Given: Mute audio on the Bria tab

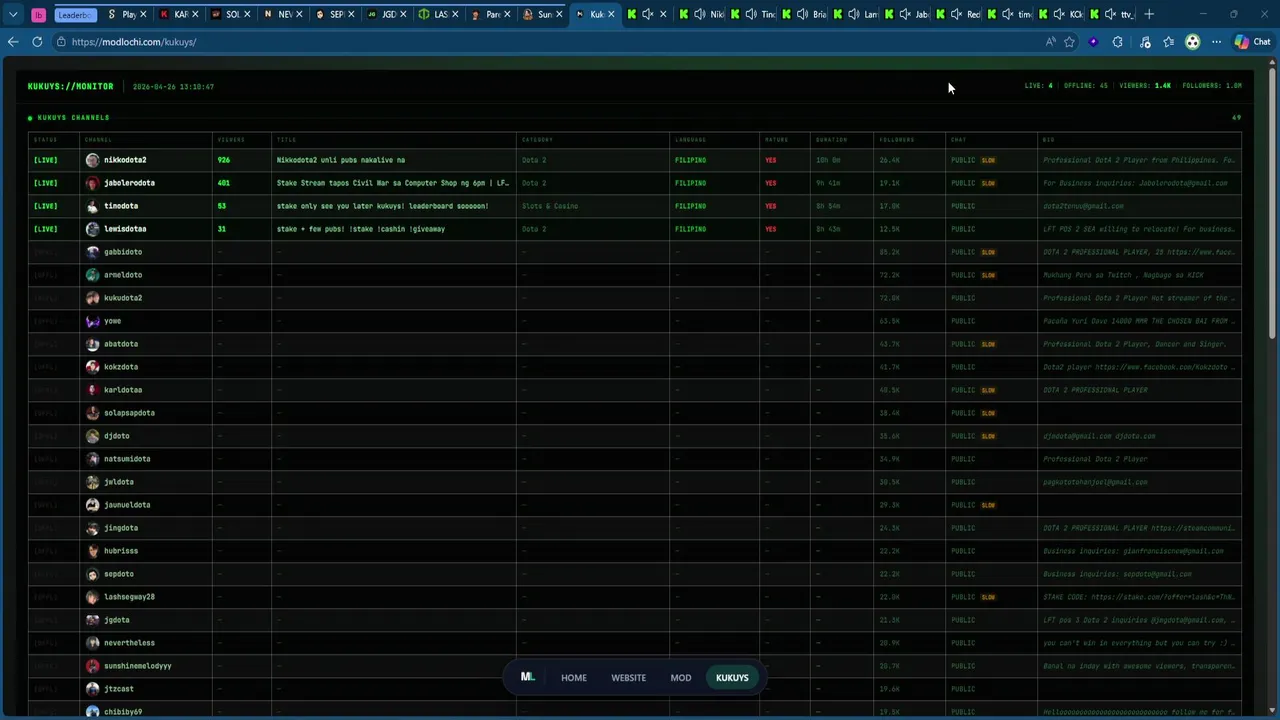Looking at the screenshot, I should [803, 14].
